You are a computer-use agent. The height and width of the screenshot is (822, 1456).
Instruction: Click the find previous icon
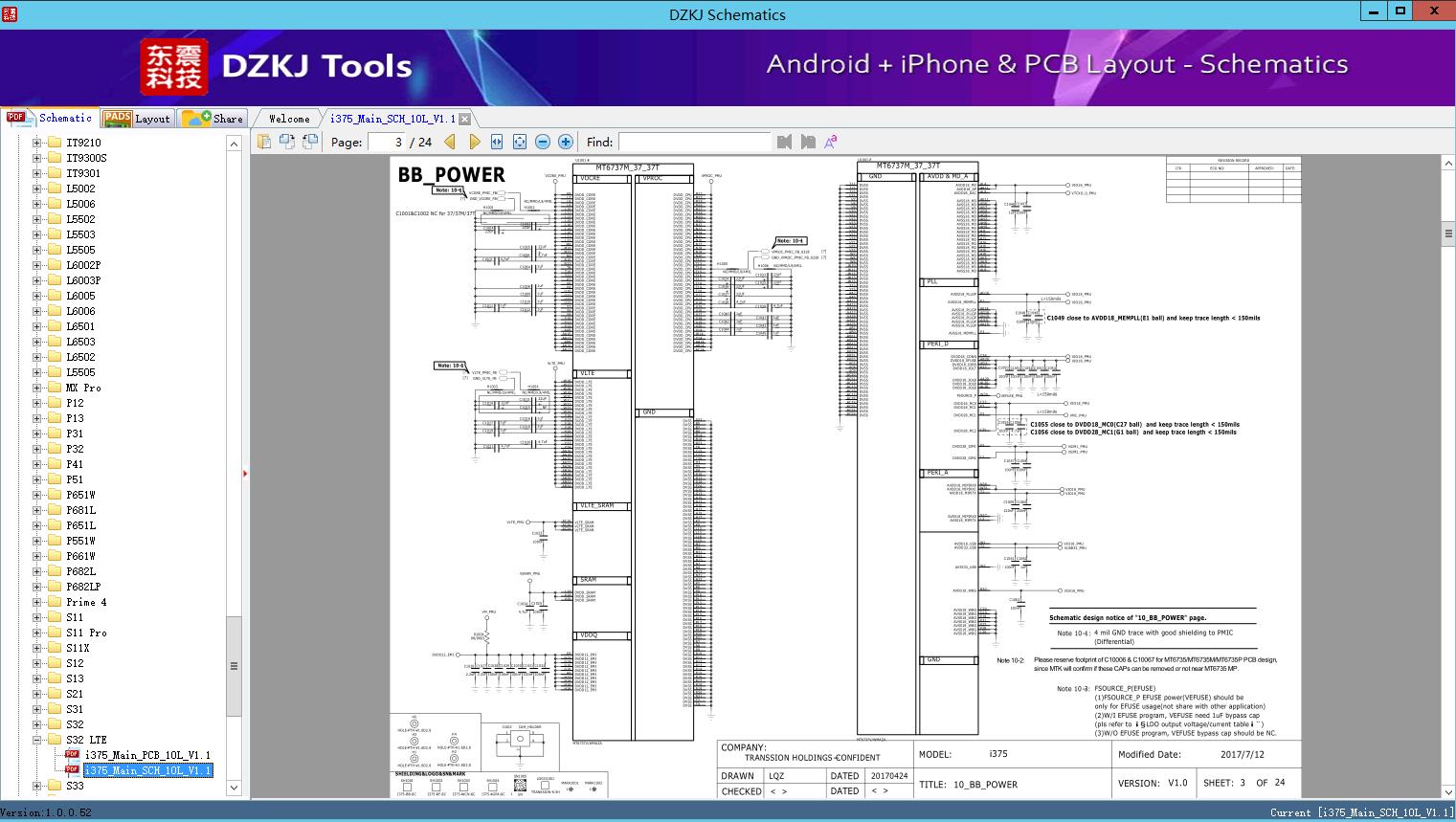click(x=785, y=142)
